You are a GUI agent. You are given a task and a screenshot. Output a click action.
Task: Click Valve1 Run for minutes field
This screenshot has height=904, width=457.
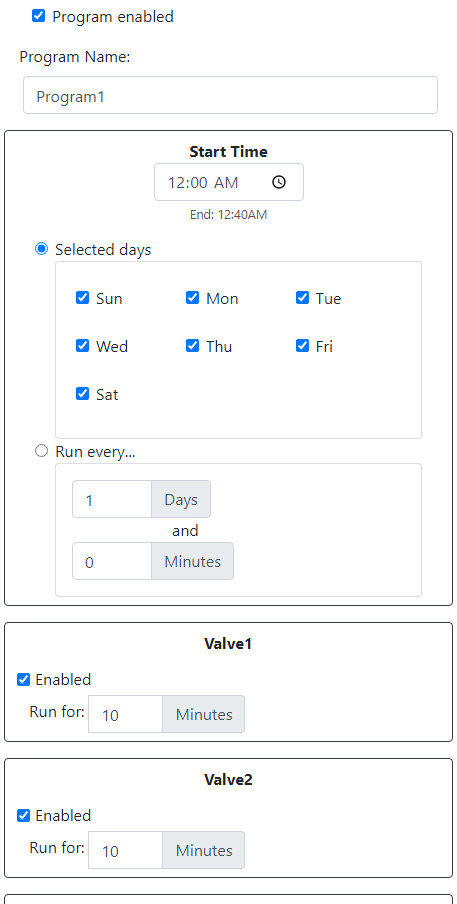[x=125, y=714]
